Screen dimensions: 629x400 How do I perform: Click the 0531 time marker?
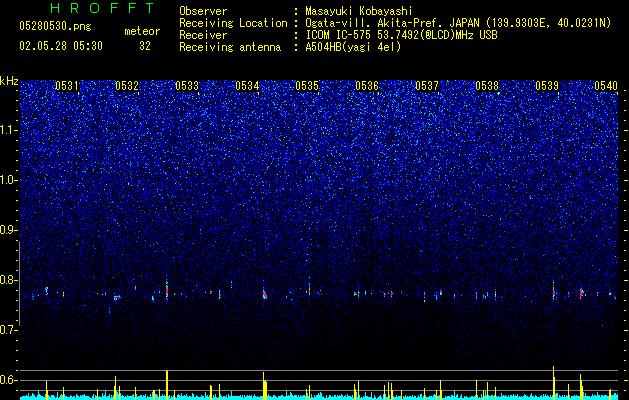(67, 85)
